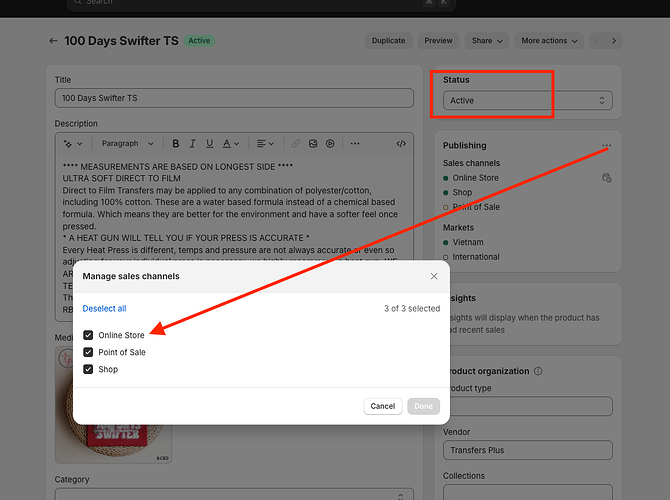The height and width of the screenshot is (500, 670).
Task: Insert a video into the description
Action: coord(330,144)
